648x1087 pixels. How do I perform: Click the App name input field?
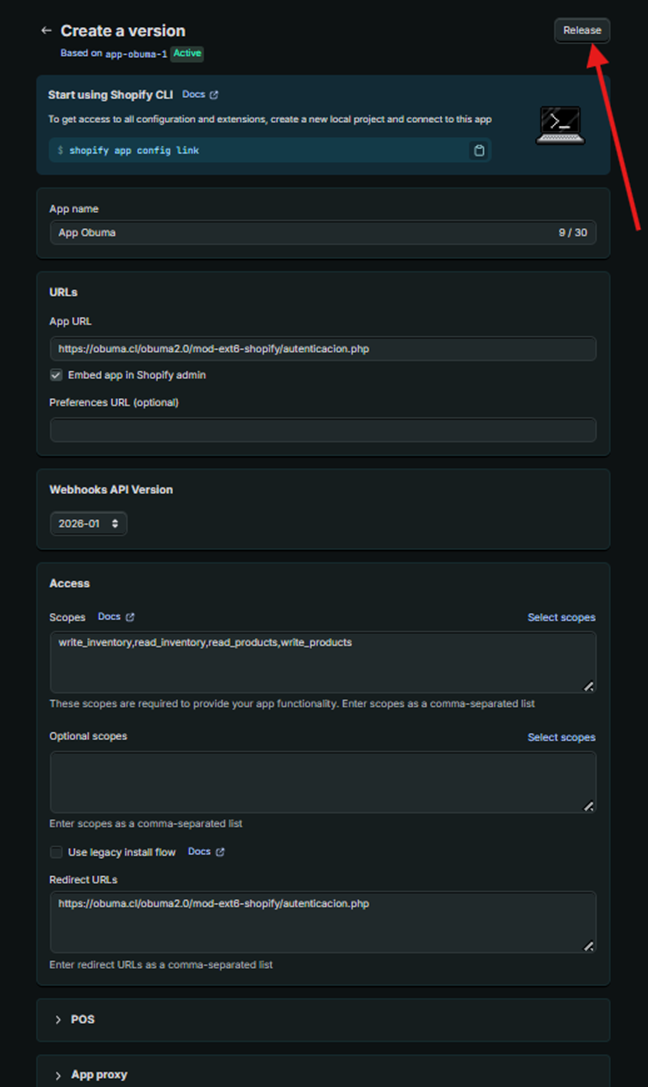300,233
